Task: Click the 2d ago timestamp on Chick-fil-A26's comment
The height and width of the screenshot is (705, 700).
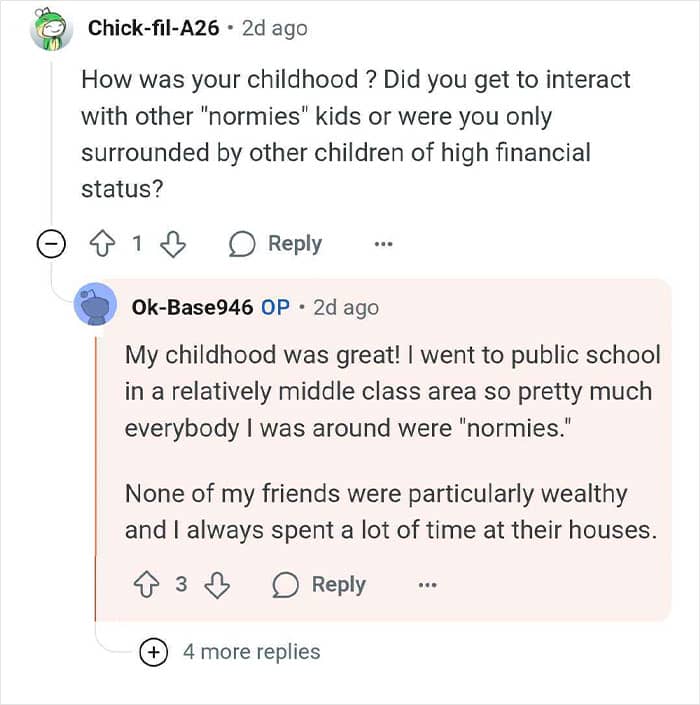Action: [275, 29]
